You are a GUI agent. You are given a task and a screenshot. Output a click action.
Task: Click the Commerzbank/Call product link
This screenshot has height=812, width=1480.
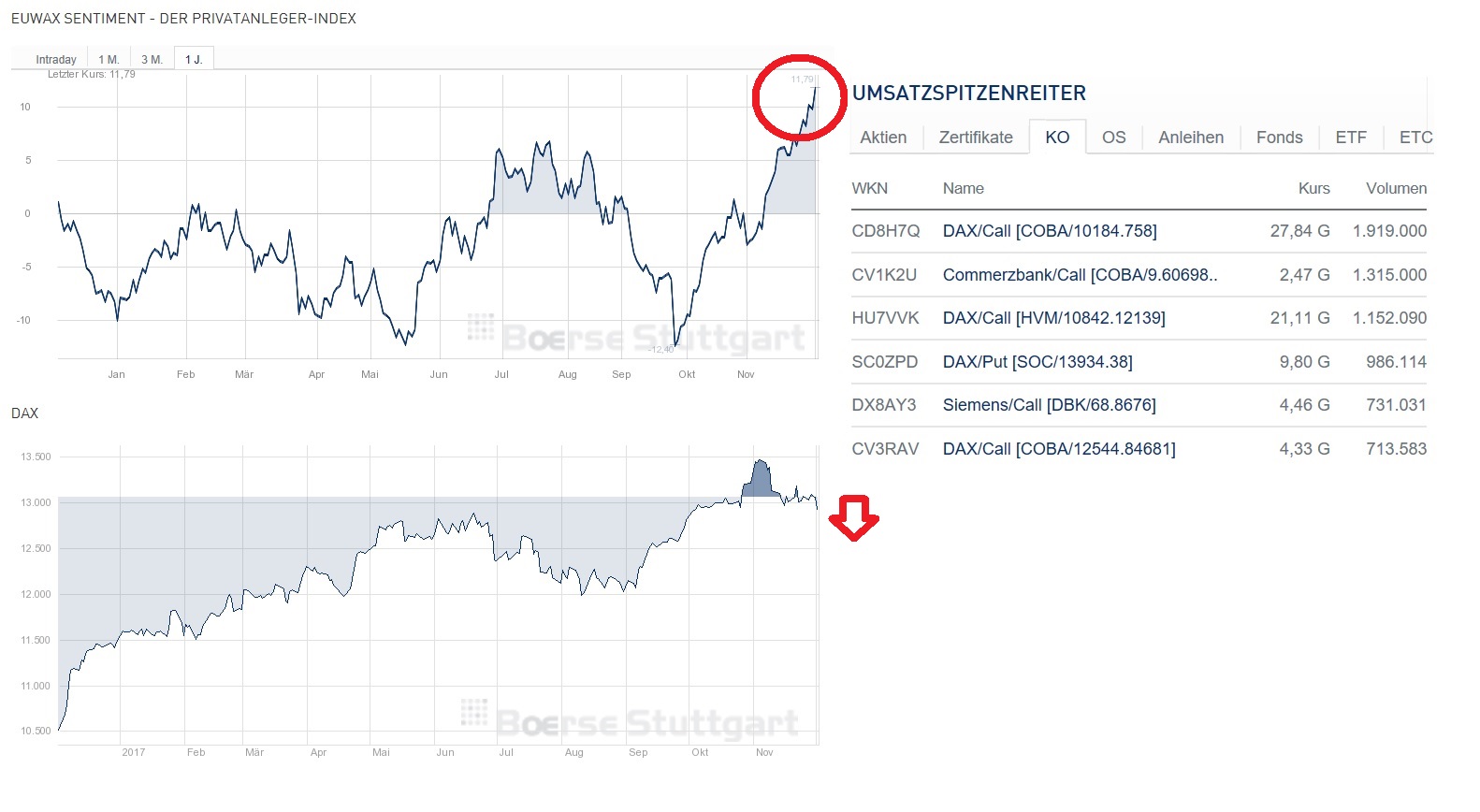tap(1080, 275)
